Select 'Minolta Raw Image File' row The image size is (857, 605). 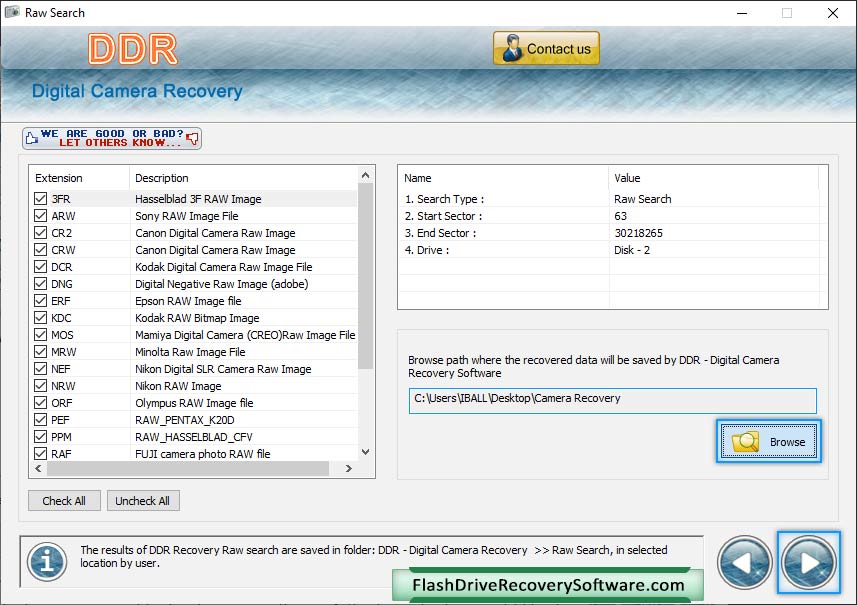[193, 351]
